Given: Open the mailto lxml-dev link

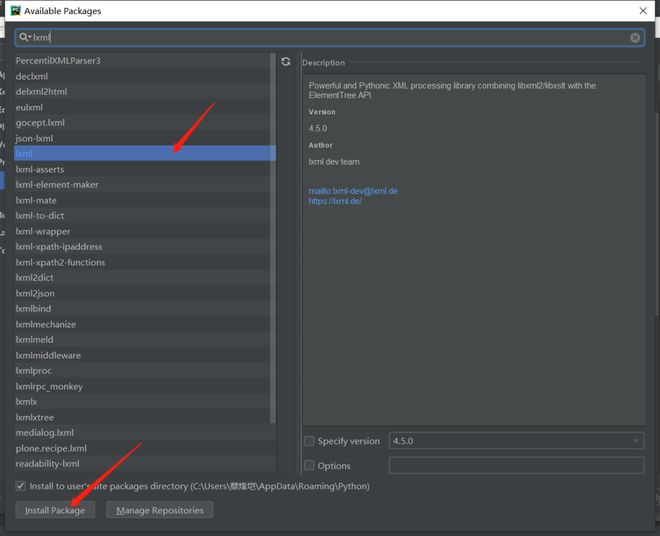Looking at the screenshot, I should (x=353, y=191).
